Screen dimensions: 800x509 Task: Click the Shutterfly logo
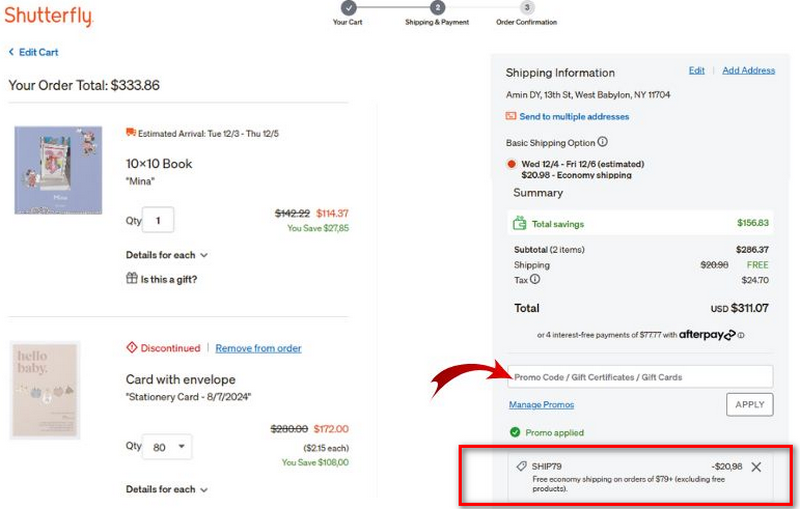(49, 17)
